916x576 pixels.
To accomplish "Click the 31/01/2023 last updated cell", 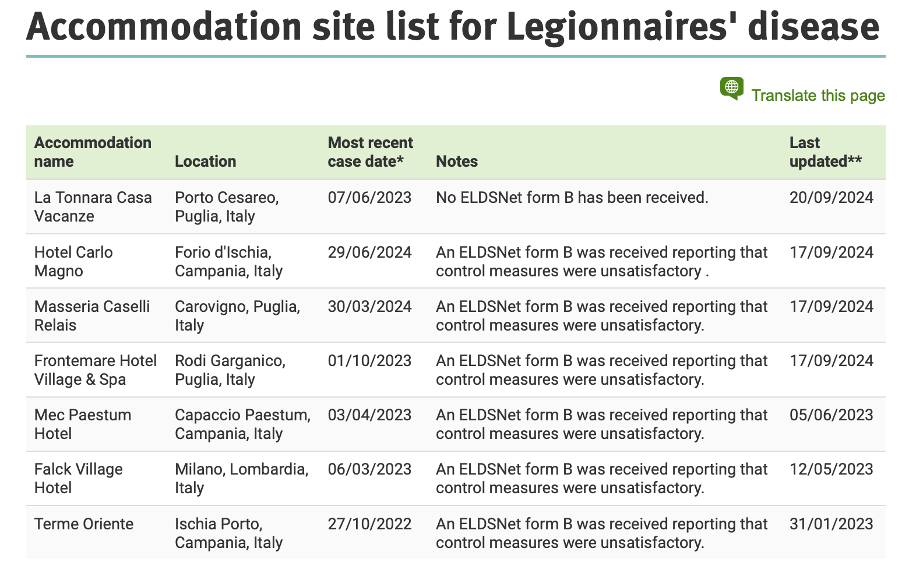I will [831, 524].
